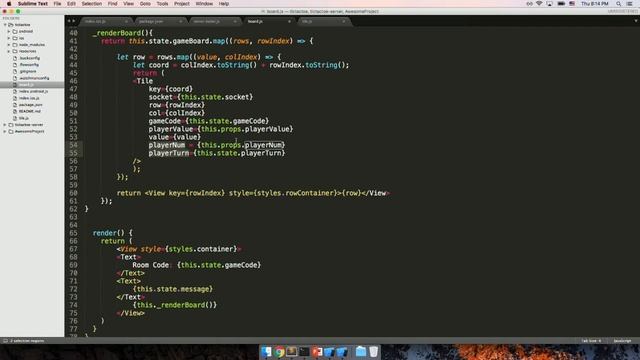Open index.android.js in the sidebar

click(33, 91)
